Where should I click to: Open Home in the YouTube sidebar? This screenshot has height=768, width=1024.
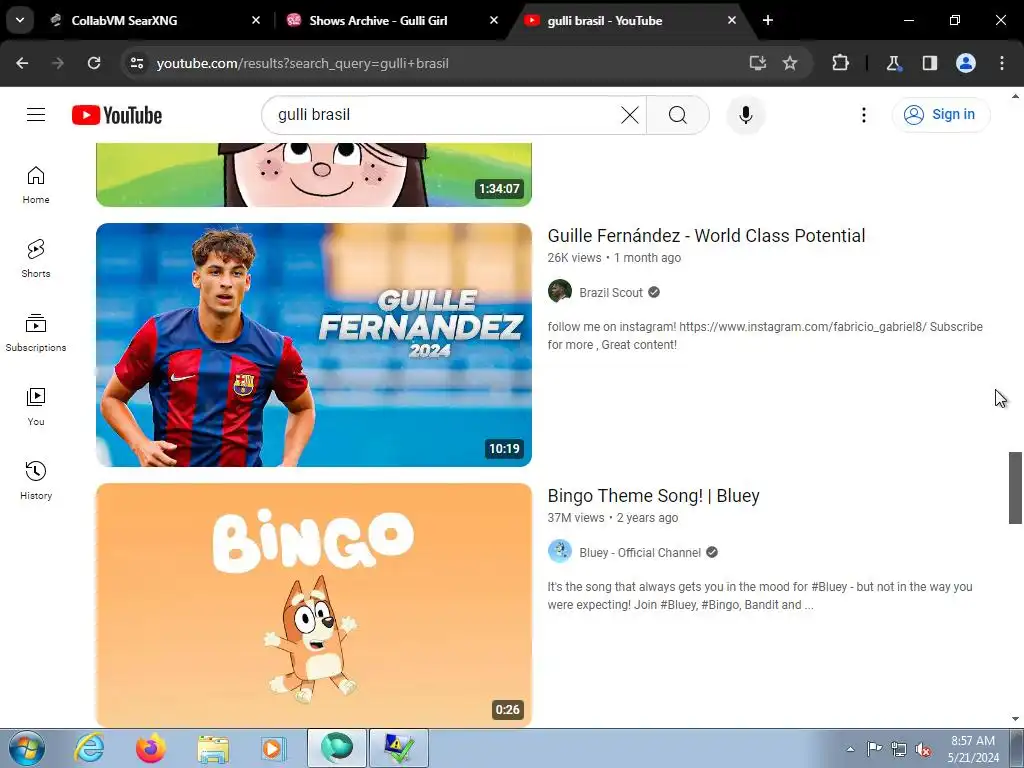(36, 185)
